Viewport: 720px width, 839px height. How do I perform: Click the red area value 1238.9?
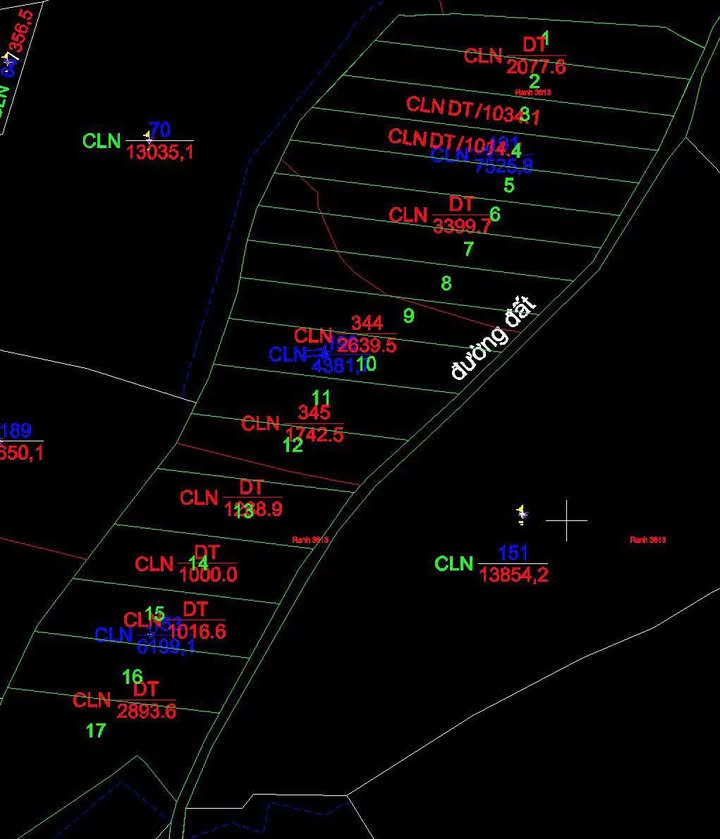[x=253, y=509]
